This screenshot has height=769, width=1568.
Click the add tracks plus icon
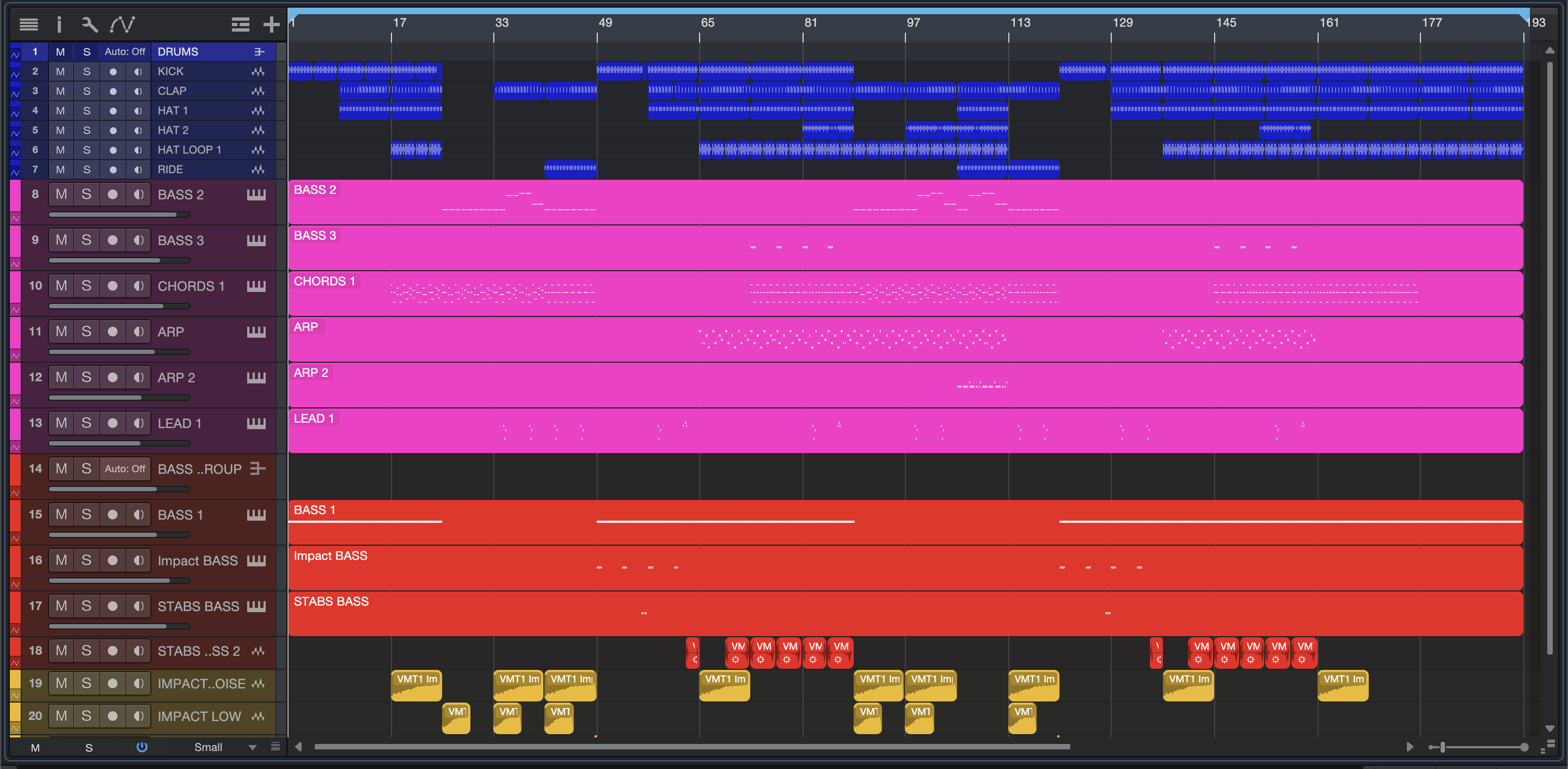[x=271, y=25]
